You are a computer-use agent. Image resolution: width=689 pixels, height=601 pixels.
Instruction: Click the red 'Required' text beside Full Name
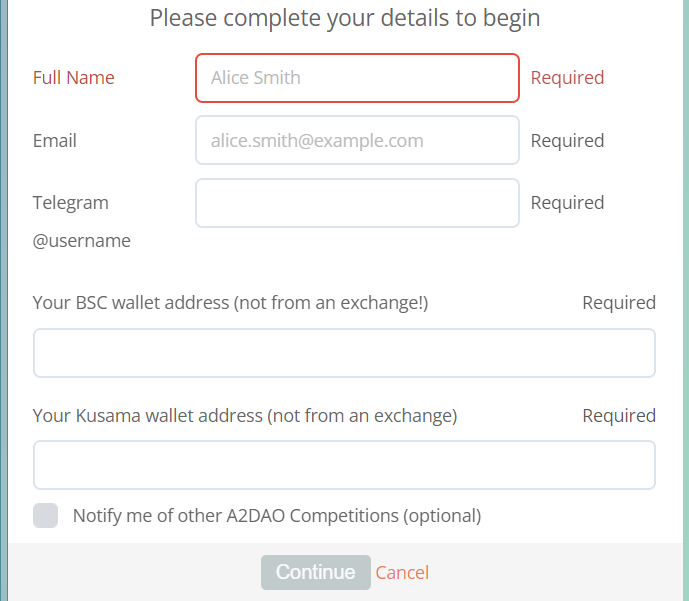[x=567, y=78]
